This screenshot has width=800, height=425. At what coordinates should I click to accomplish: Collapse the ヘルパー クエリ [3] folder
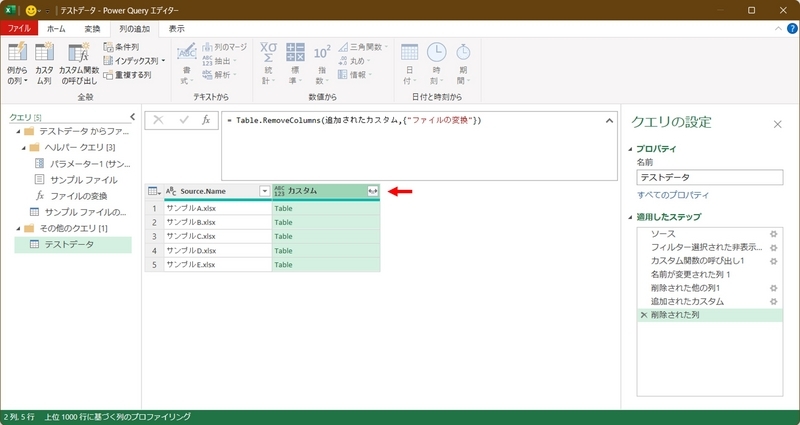tap(23, 147)
